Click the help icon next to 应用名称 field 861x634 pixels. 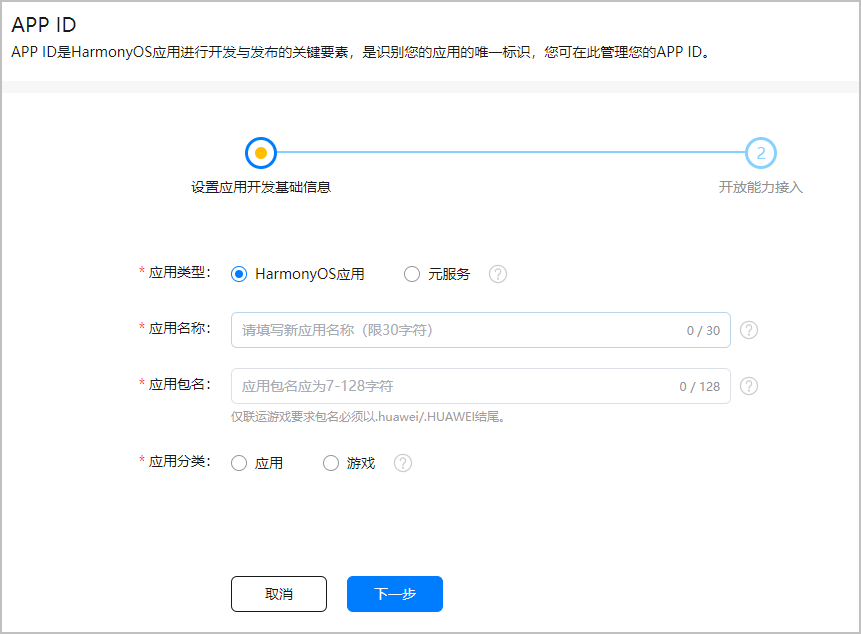coord(749,330)
